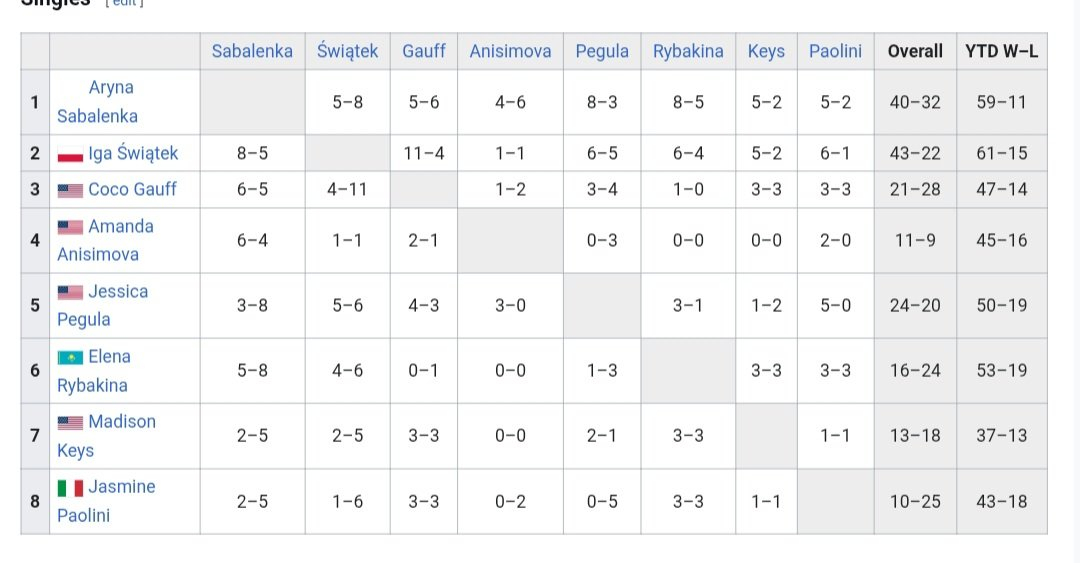Click the Polish flag beside Iga Świątek
1080x563 pixels.
(x=70, y=155)
